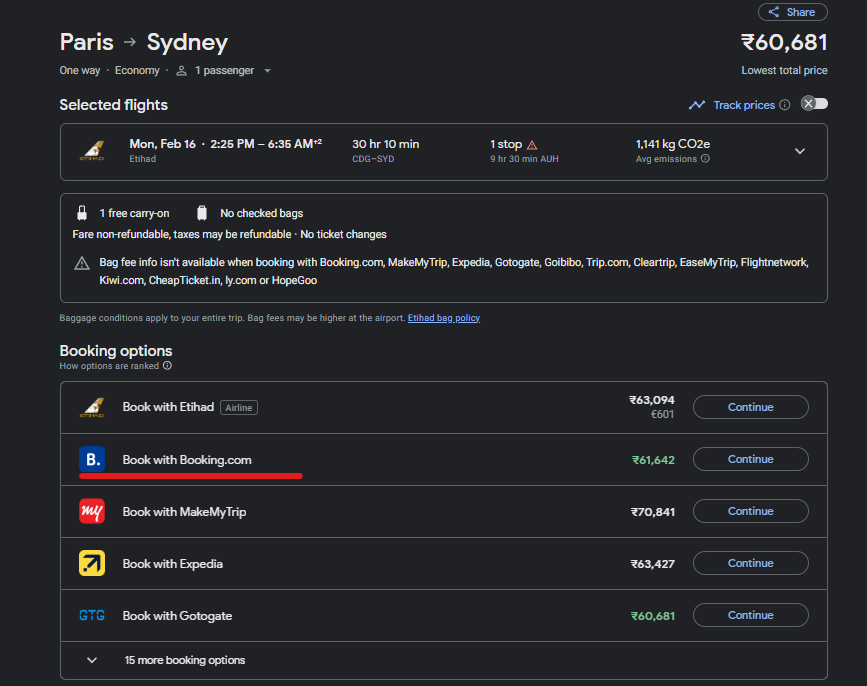Click the carry-on bag icon

[82, 213]
